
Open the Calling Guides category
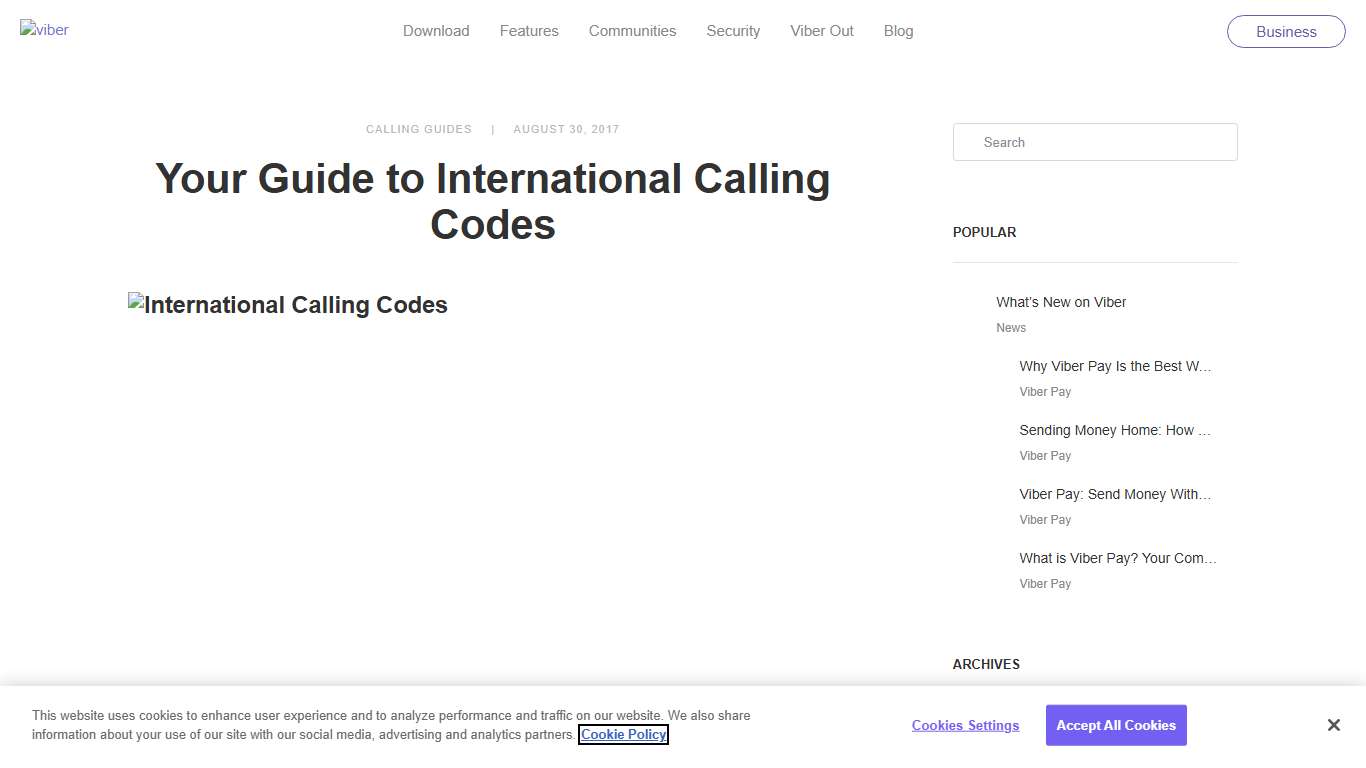tap(419, 129)
